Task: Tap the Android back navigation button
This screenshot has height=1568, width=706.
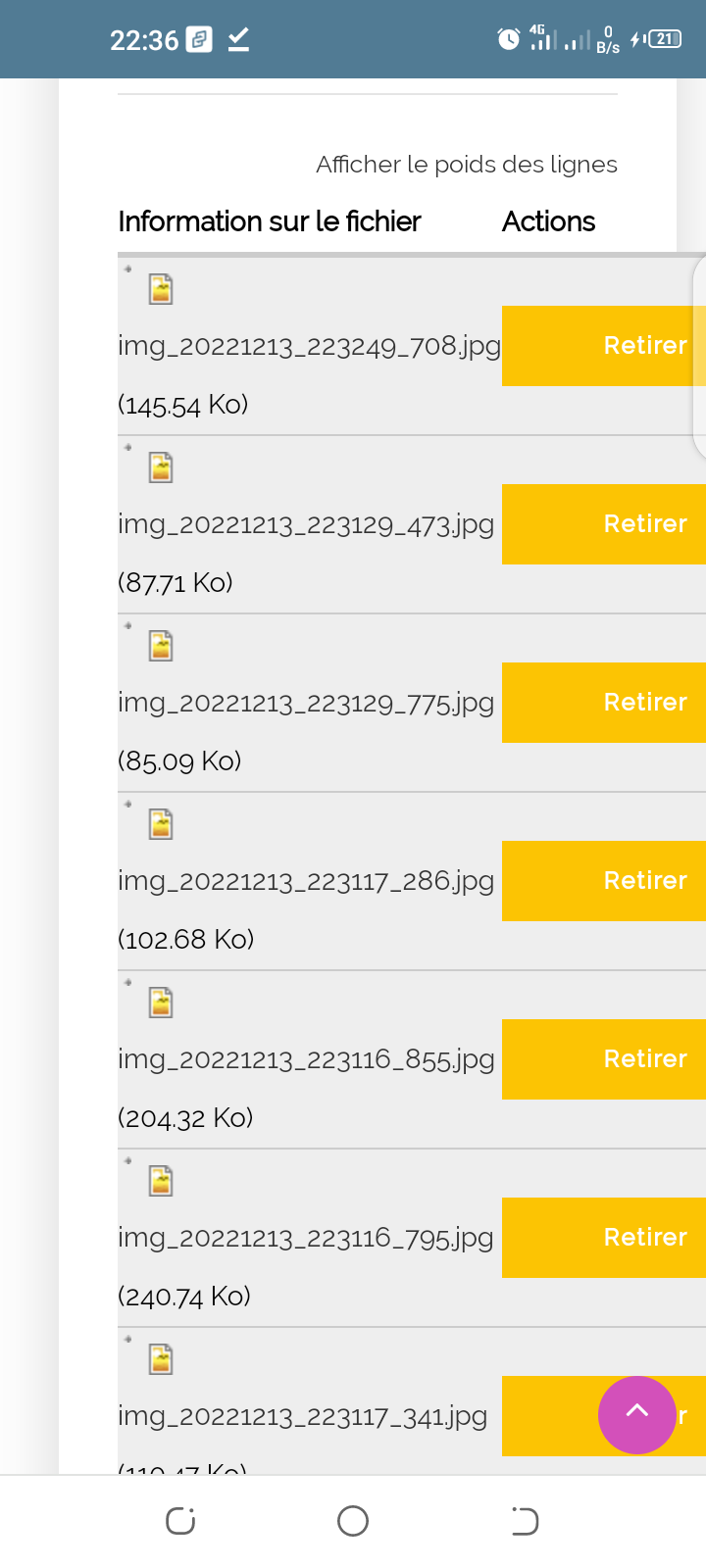Action: click(525, 1521)
